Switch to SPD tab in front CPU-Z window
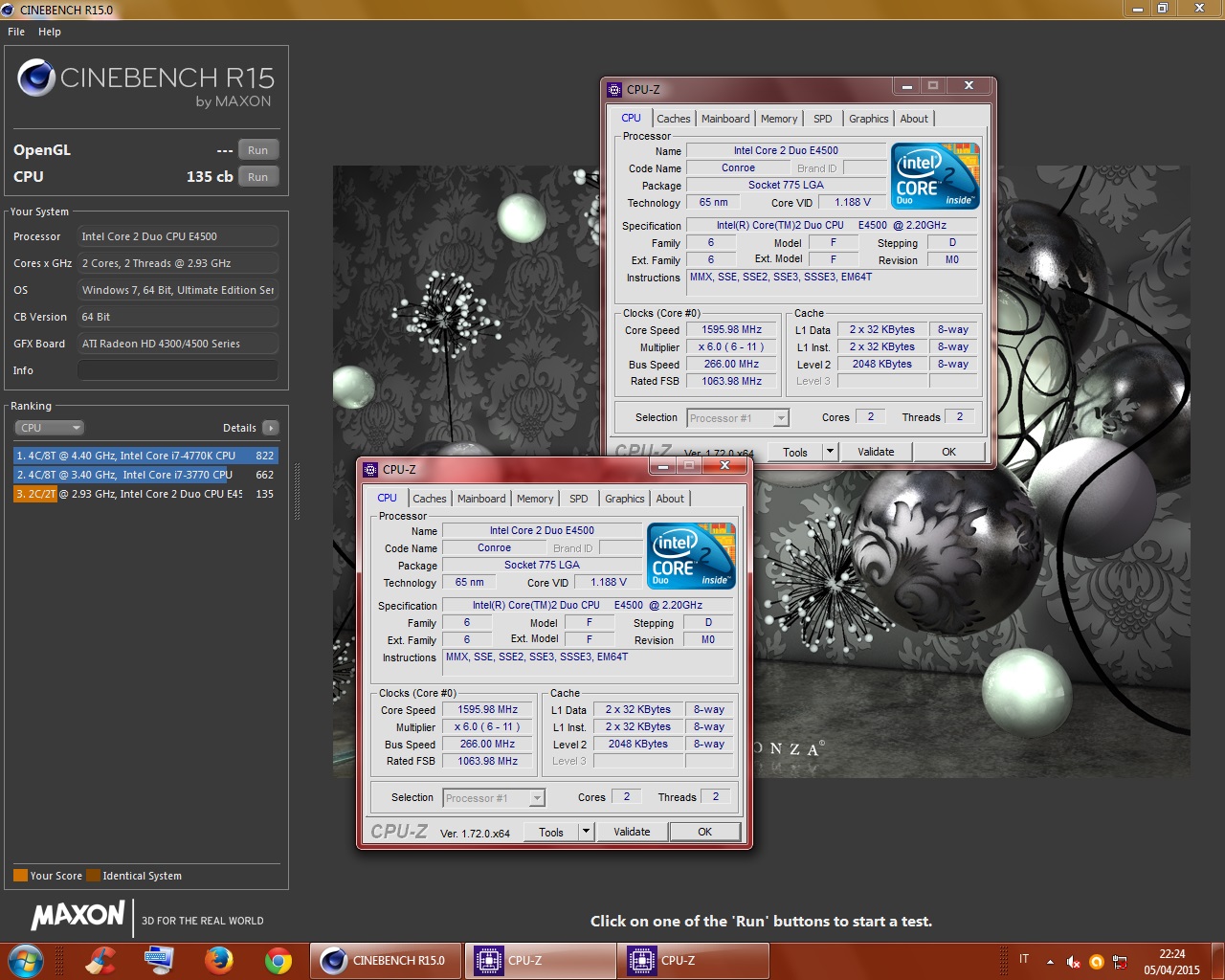Image resolution: width=1225 pixels, height=980 pixels. (x=579, y=499)
